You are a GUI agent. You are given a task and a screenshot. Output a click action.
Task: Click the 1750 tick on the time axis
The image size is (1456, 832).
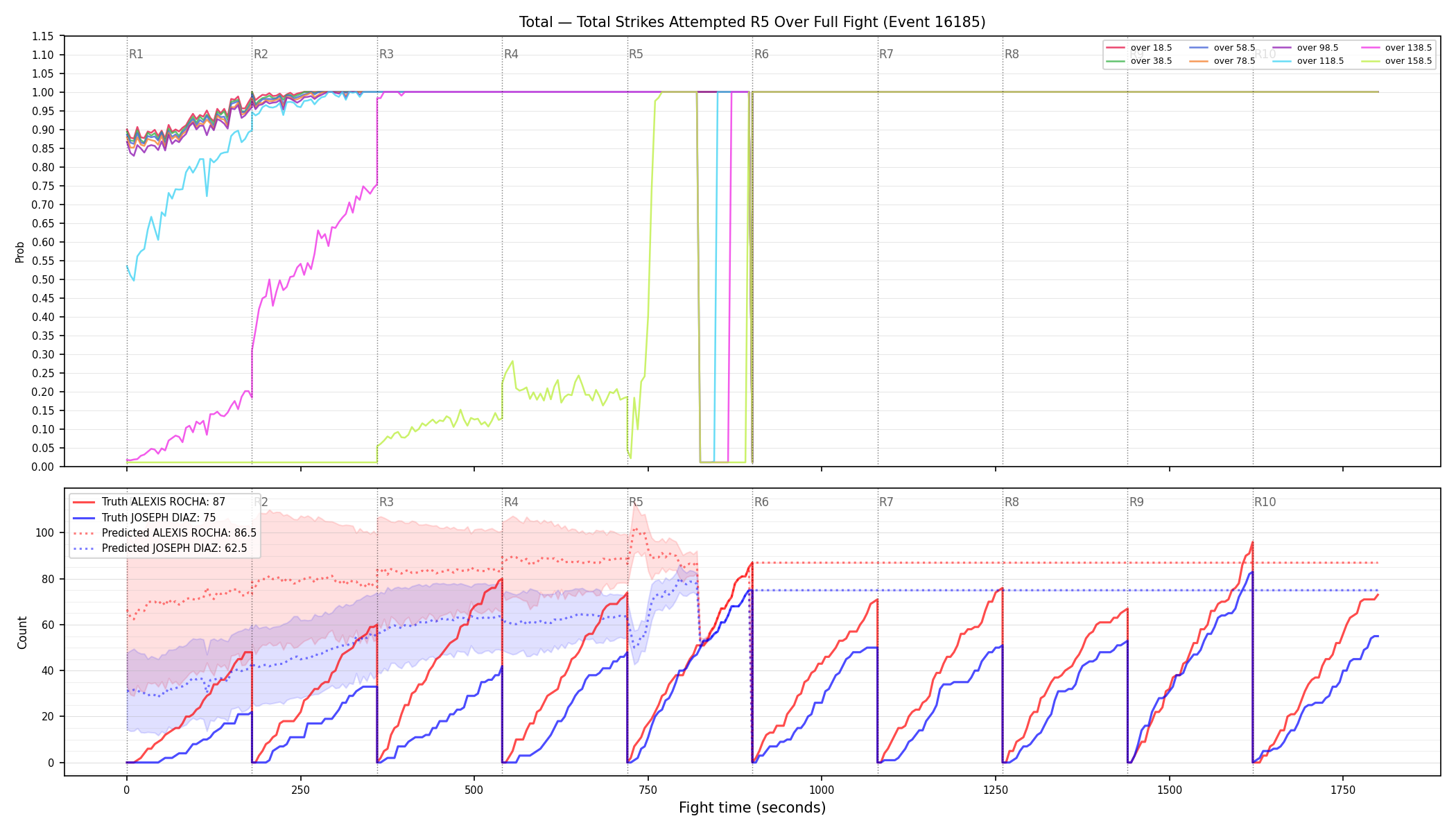click(x=1343, y=790)
